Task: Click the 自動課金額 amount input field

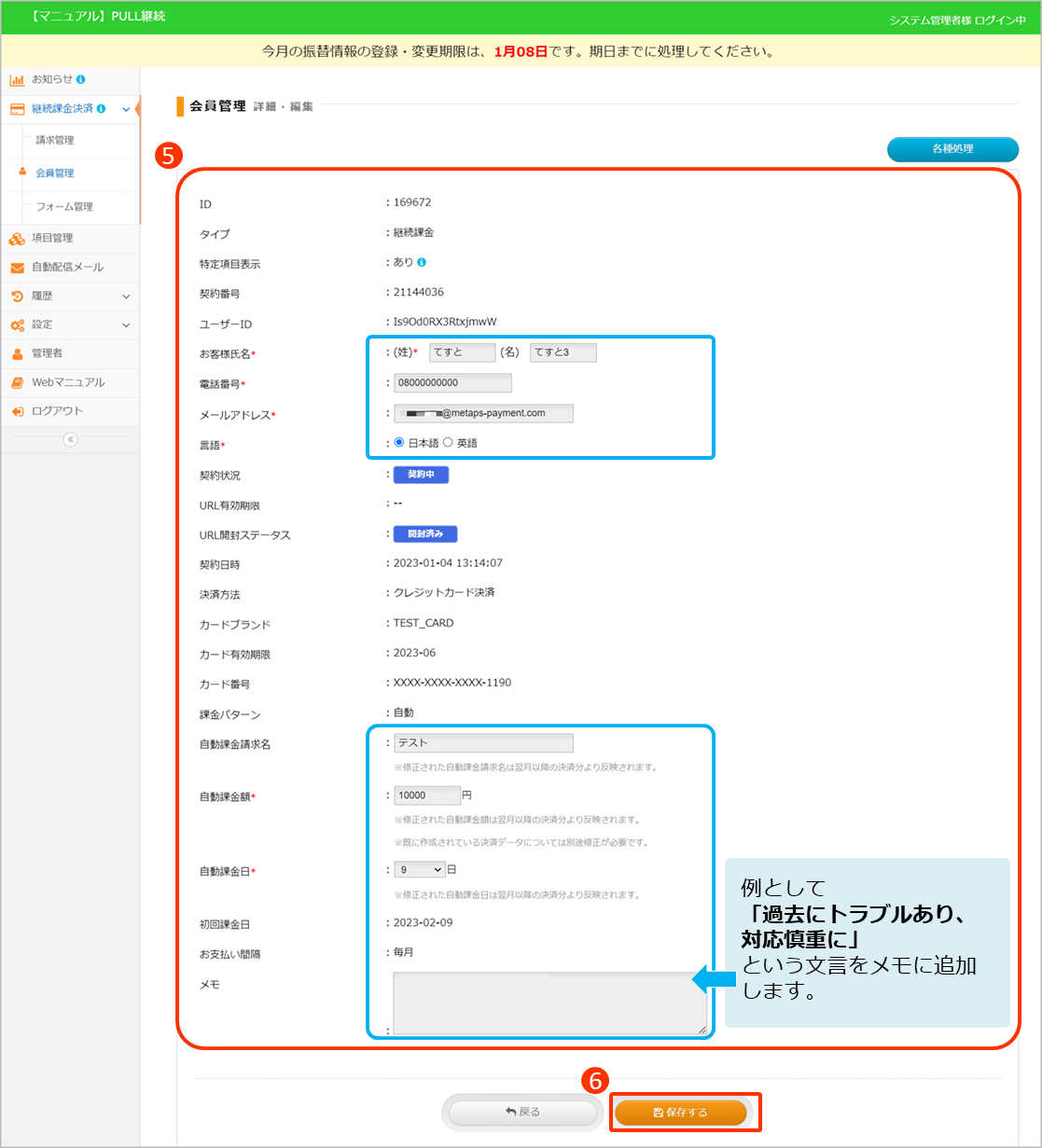Action: point(426,795)
